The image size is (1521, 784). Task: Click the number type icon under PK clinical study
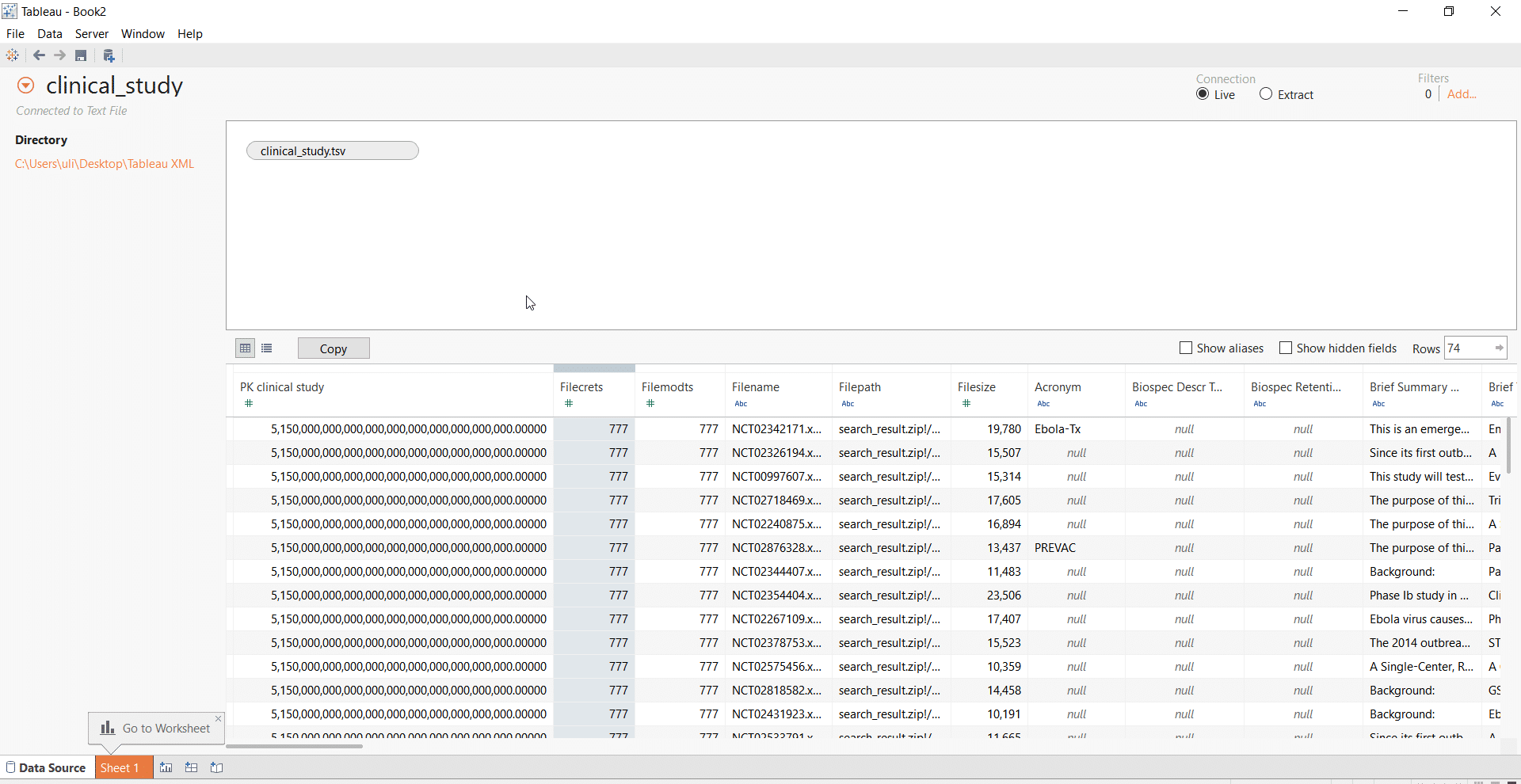click(249, 404)
